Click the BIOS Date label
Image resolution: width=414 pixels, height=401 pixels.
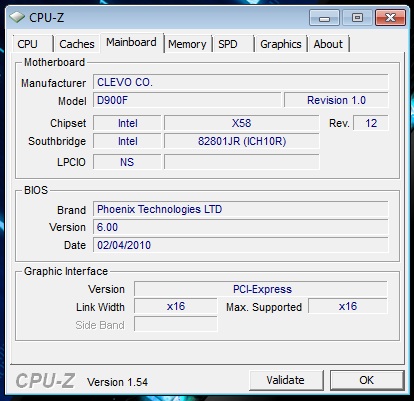tap(75, 245)
